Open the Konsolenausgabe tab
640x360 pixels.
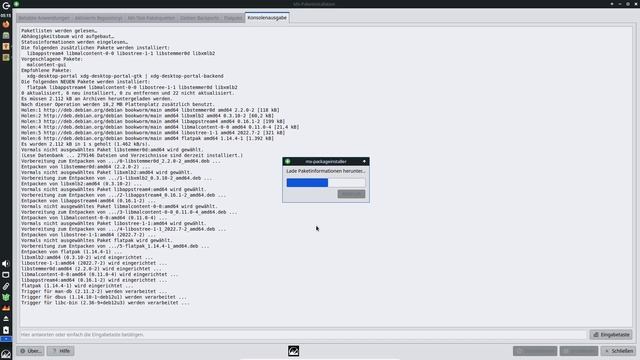[x=267, y=18]
